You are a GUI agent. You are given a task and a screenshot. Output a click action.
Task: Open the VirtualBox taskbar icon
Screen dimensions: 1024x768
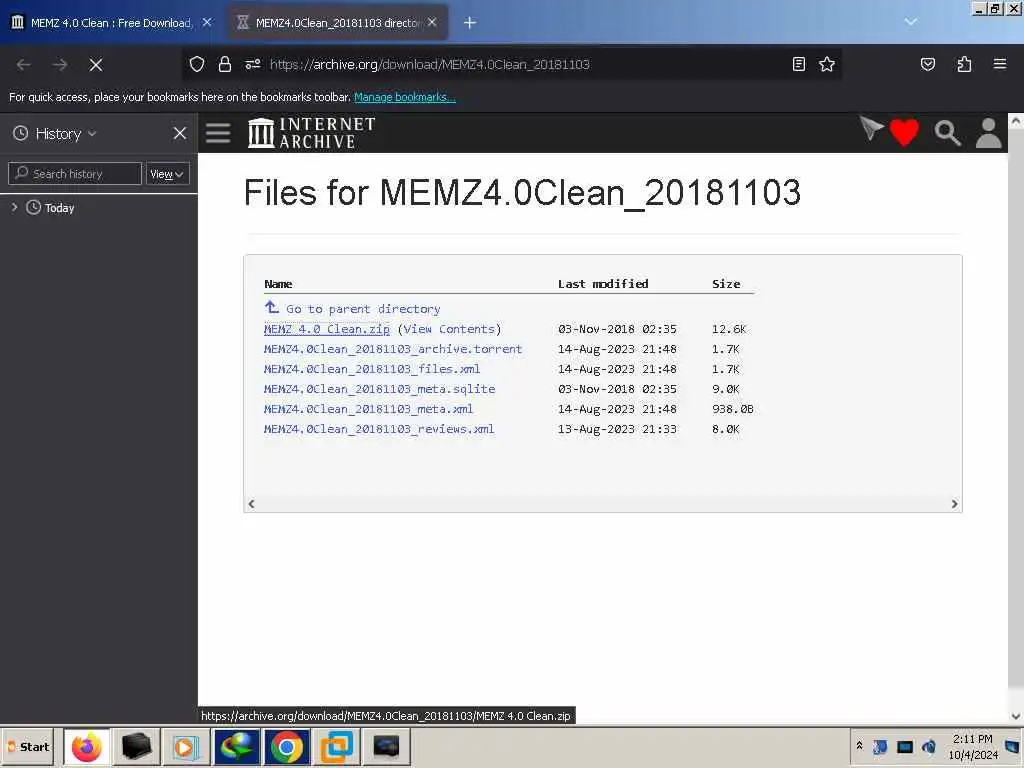coord(336,746)
